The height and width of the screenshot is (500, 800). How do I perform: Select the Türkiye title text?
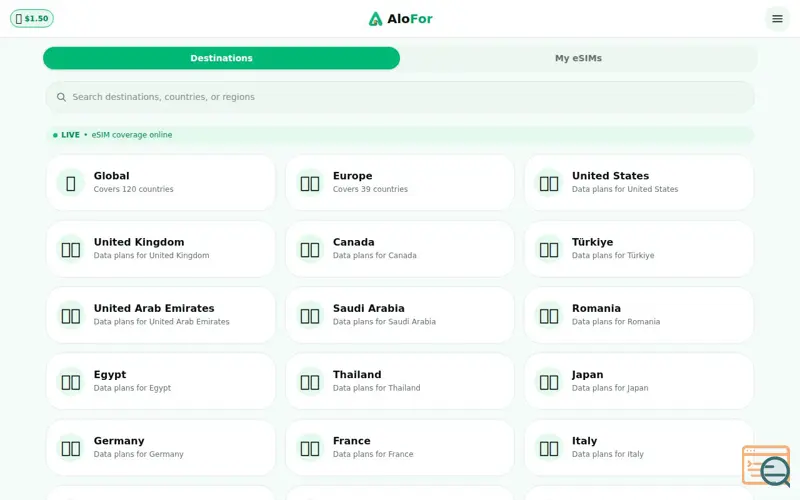[592, 242]
